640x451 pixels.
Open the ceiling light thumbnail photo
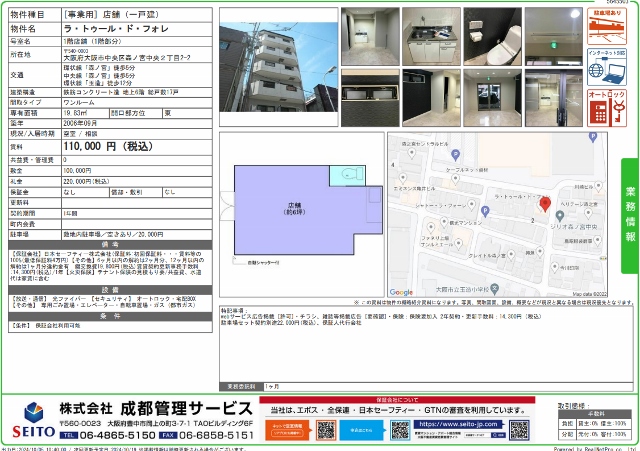tap(554, 36)
